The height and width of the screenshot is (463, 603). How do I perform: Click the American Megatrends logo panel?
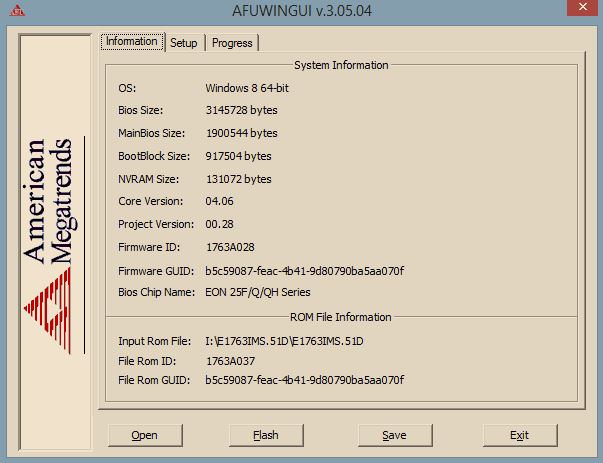tap(55, 242)
